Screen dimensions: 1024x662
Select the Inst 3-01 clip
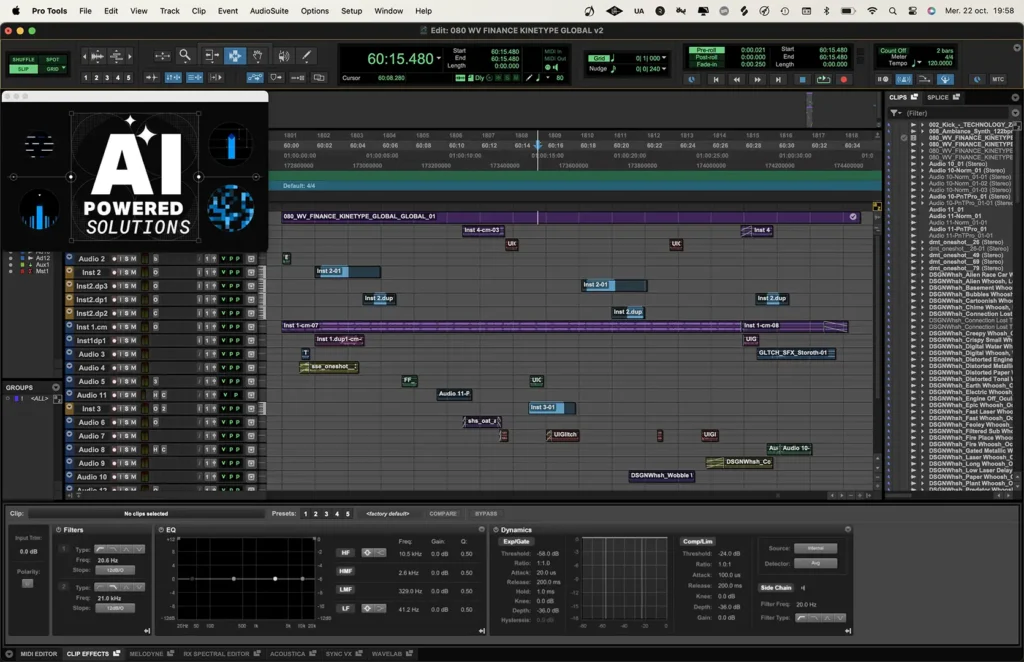point(548,408)
